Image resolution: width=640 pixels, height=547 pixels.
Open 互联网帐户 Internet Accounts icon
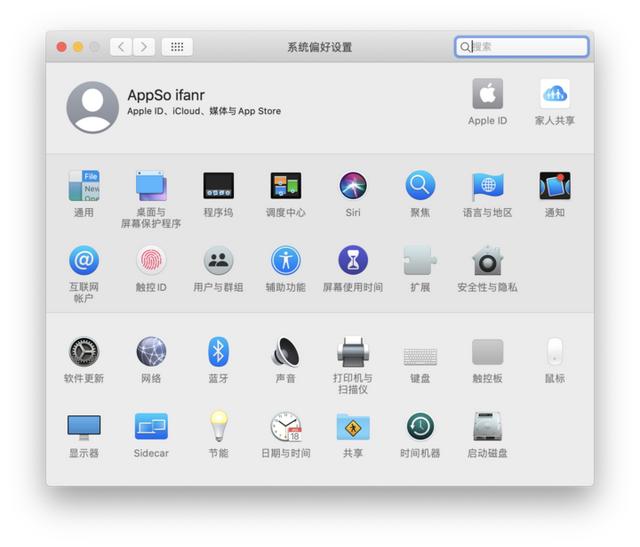coord(84,260)
